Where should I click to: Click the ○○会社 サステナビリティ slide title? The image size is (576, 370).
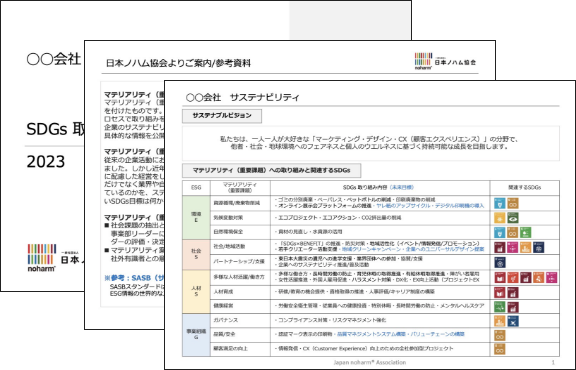[243, 97]
